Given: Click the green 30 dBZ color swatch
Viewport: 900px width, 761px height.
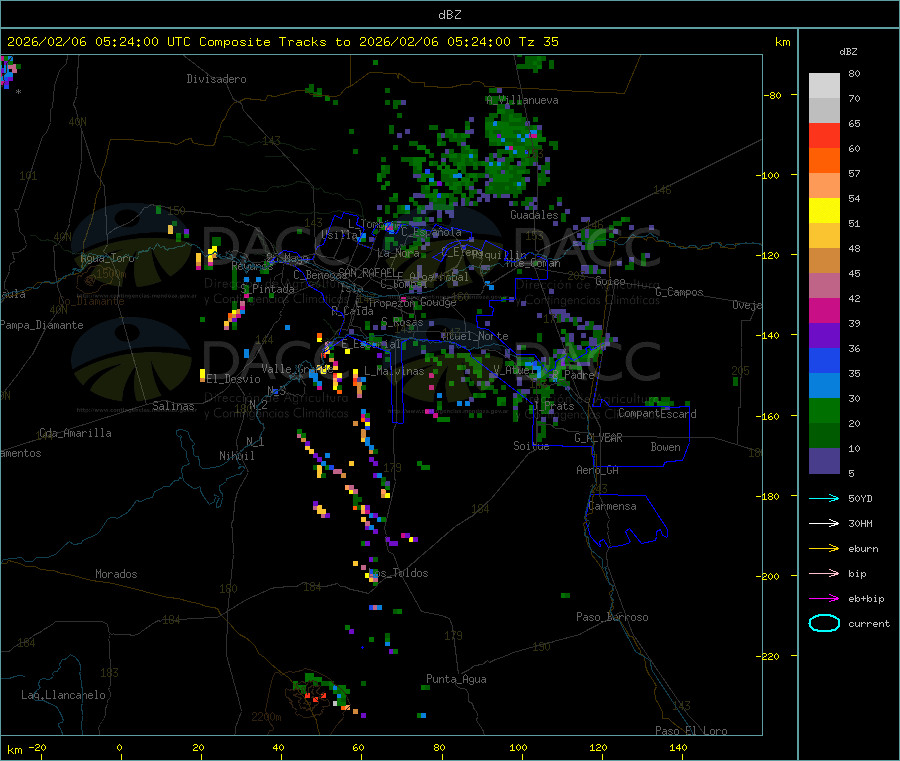Looking at the screenshot, I should coord(824,410).
